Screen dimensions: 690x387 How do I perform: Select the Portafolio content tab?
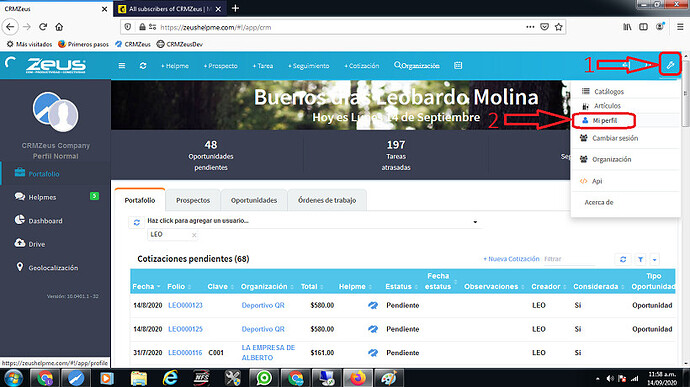click(x=140, y=200)
